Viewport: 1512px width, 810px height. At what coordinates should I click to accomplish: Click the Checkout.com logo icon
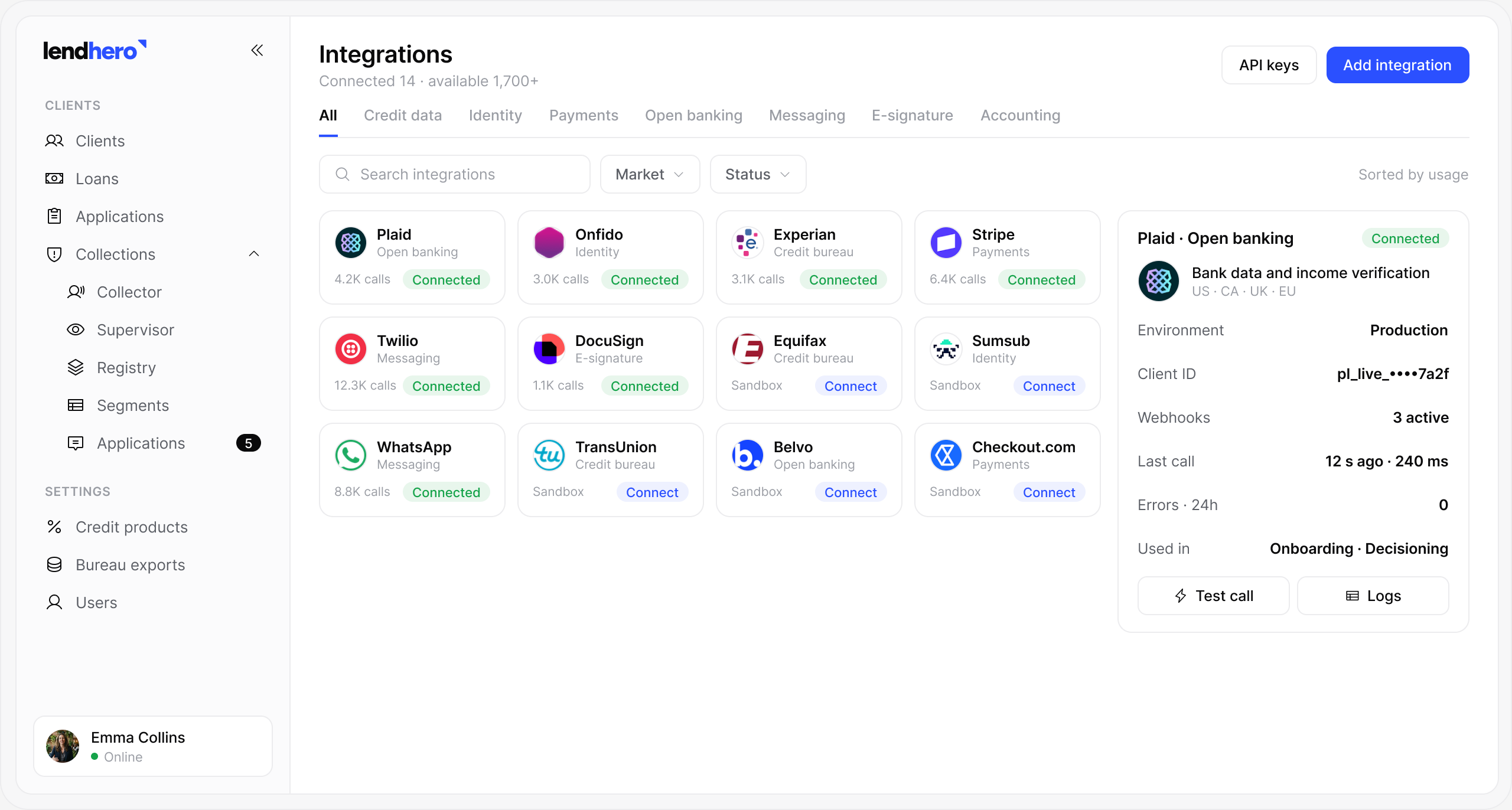tap(946, 455)
